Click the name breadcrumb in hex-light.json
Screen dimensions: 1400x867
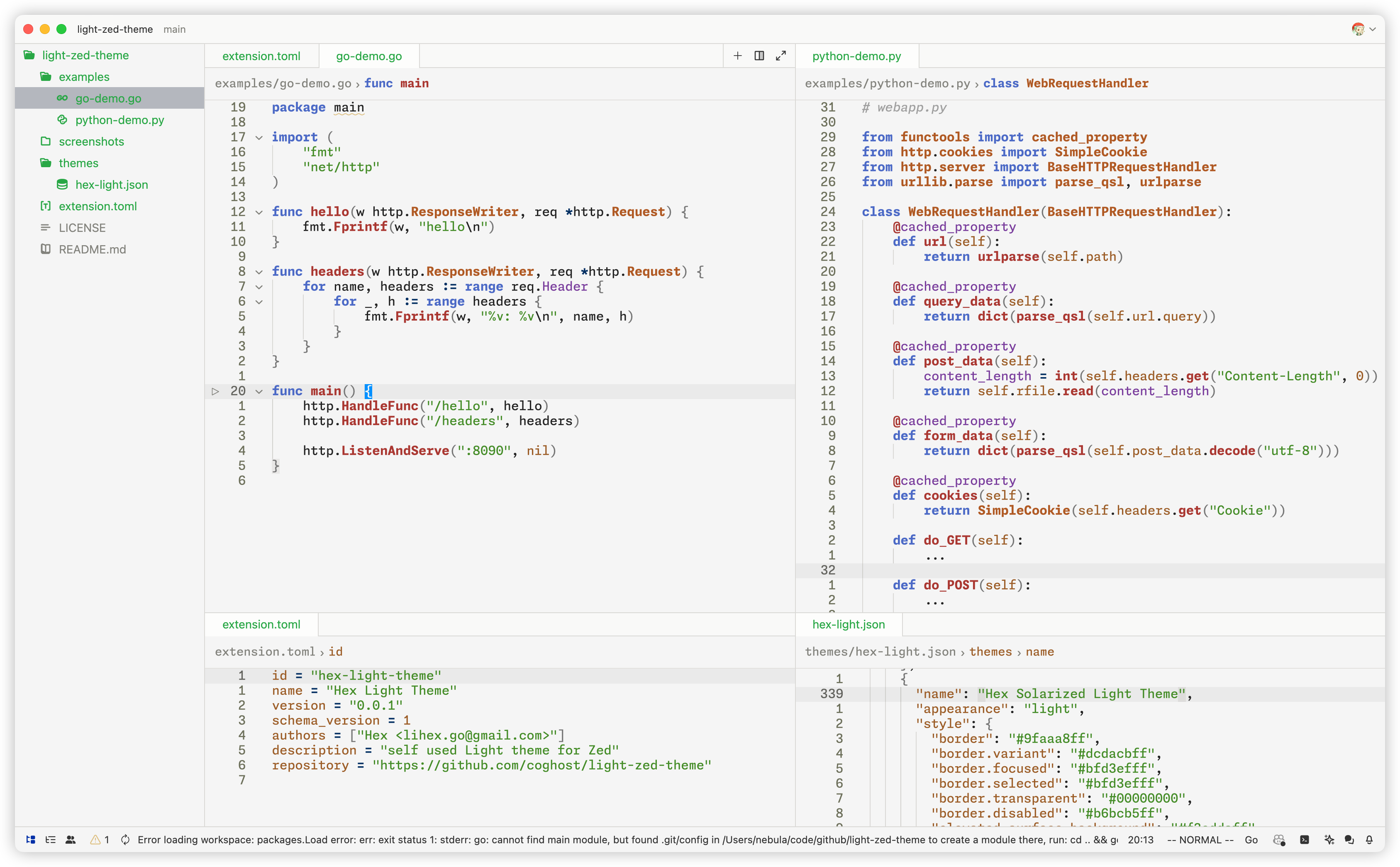coord(1039,651)
